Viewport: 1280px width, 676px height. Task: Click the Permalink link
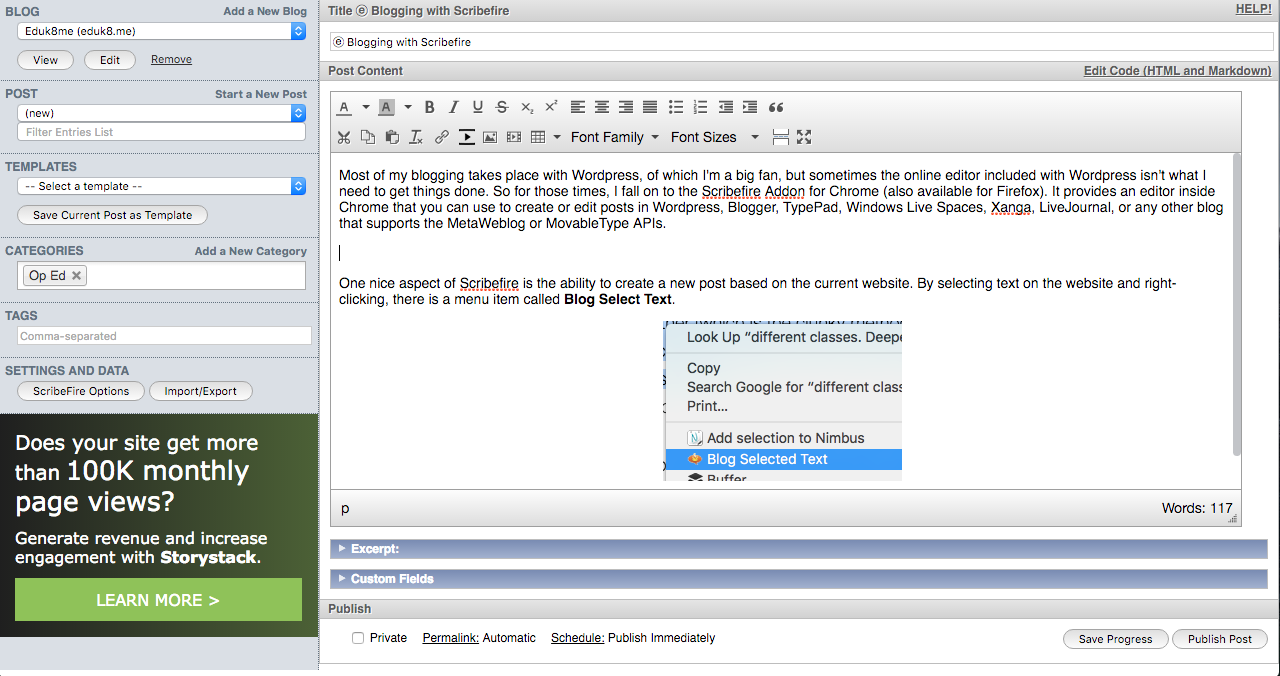click(451, 638)
